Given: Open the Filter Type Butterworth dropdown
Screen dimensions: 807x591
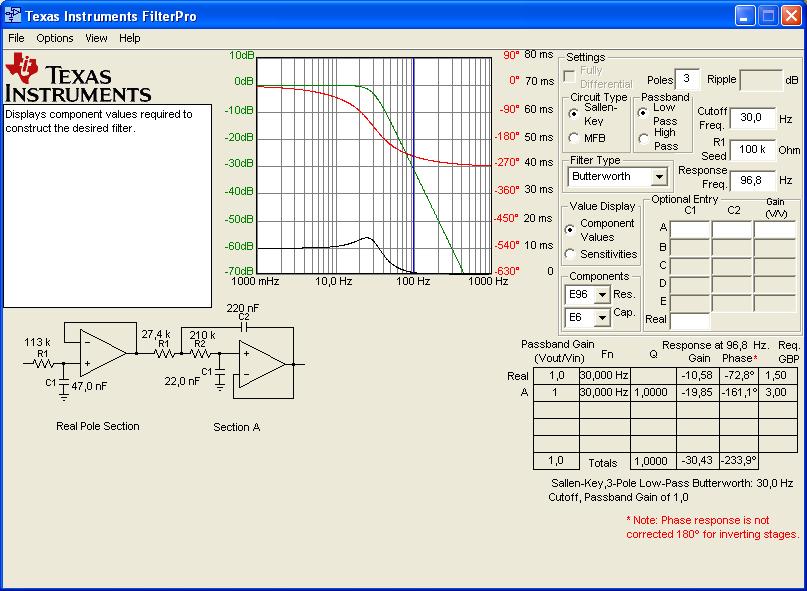Looking at the screenshot, I should (x=658, y=177).
